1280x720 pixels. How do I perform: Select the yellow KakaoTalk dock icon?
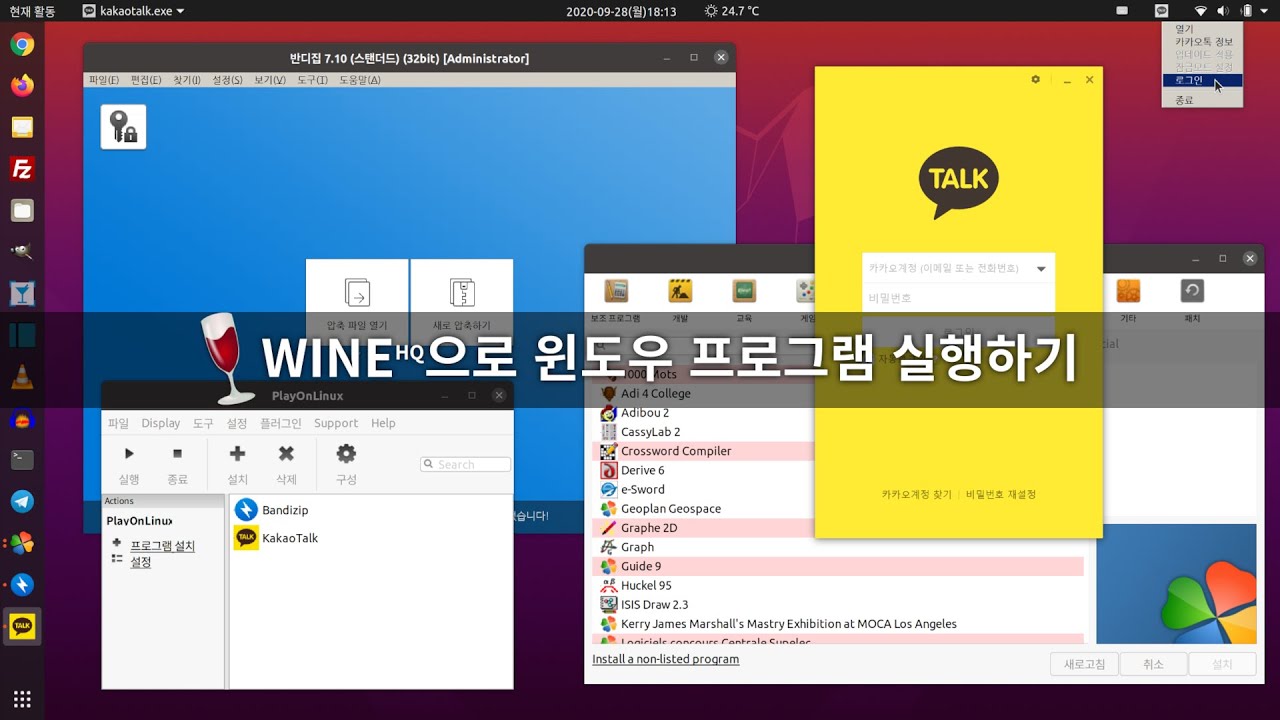[x=22, y=626]
